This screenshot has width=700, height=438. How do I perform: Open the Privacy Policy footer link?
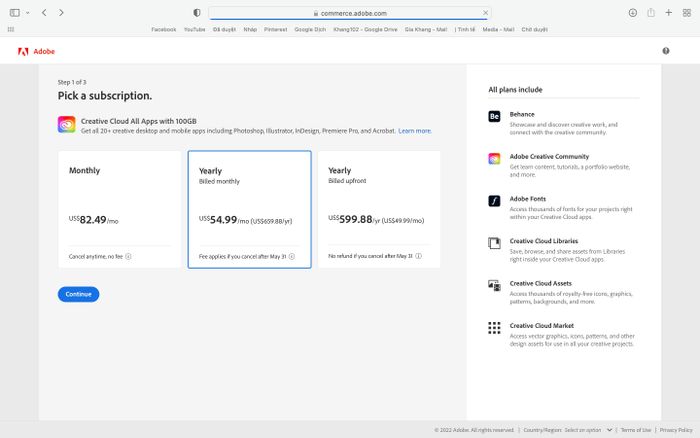(676, 430)
